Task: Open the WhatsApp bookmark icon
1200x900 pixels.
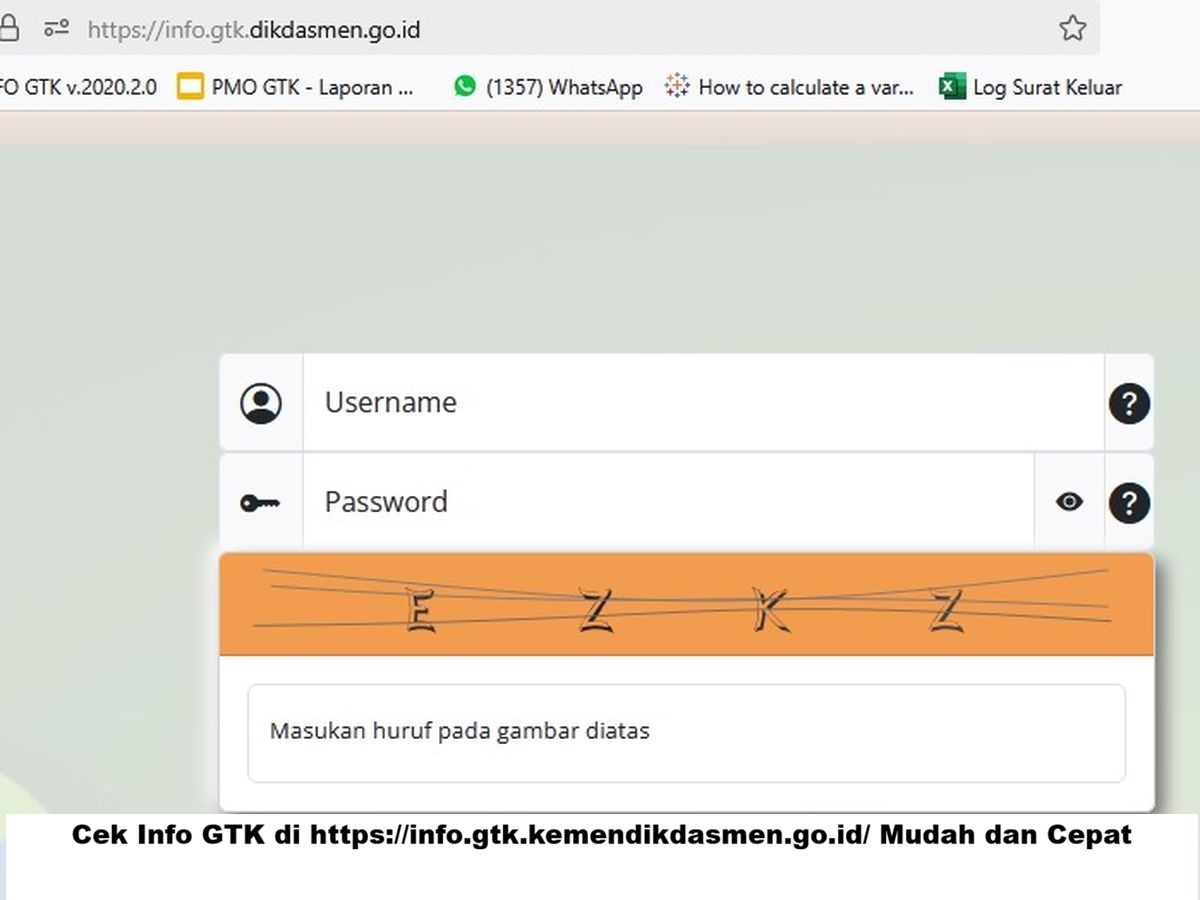Action: (x=465, y=87)
